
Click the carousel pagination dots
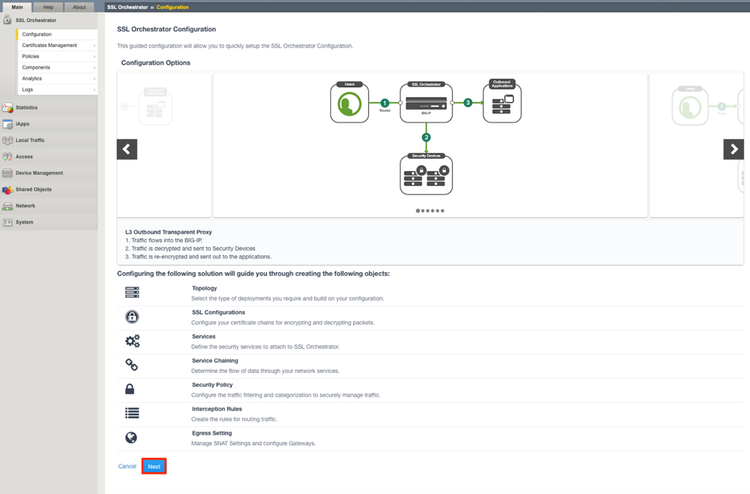tap(430, 210)
